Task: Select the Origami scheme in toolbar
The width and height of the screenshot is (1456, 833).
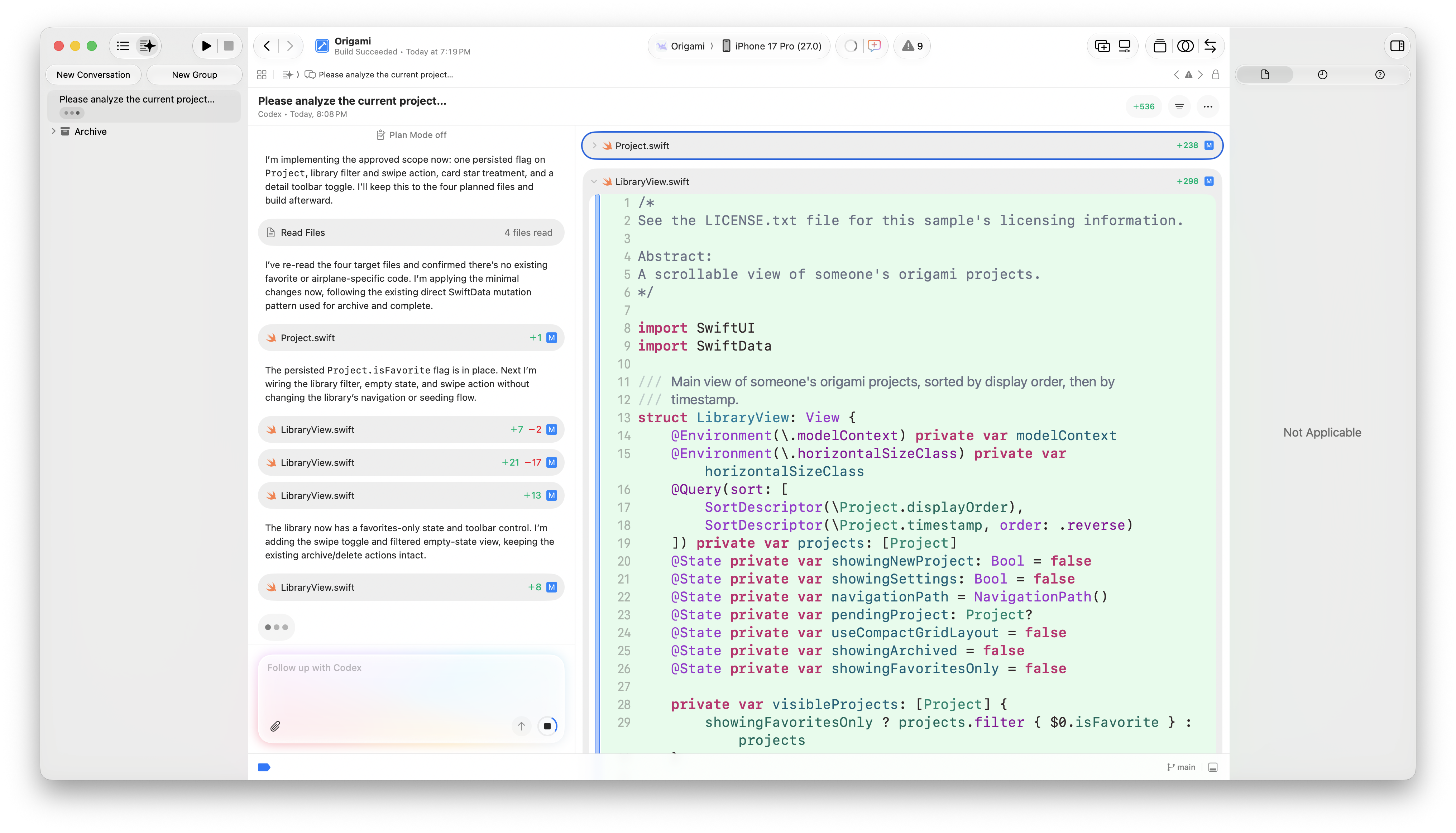Action: [681, 46]
